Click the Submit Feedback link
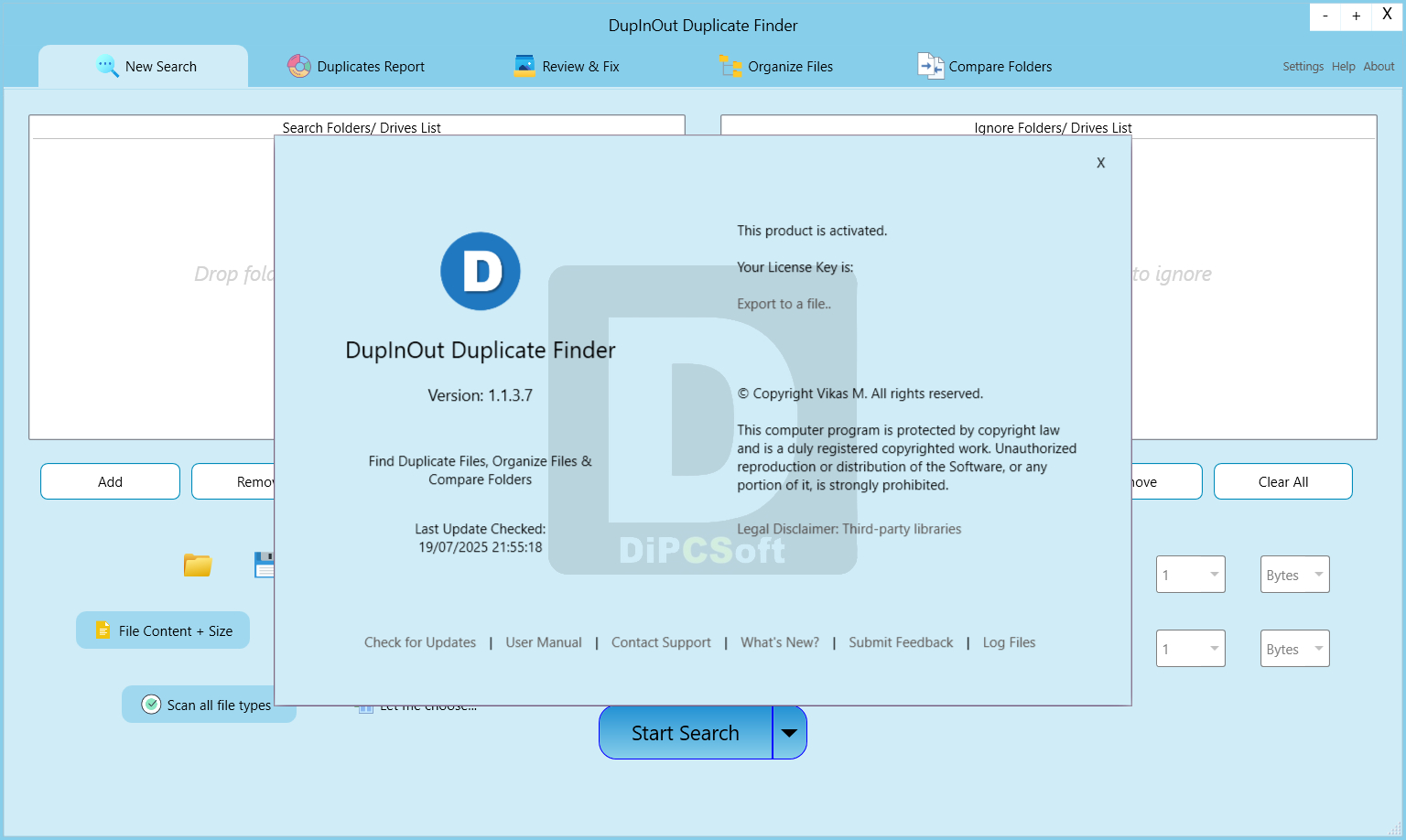 (x=901, y=642)
